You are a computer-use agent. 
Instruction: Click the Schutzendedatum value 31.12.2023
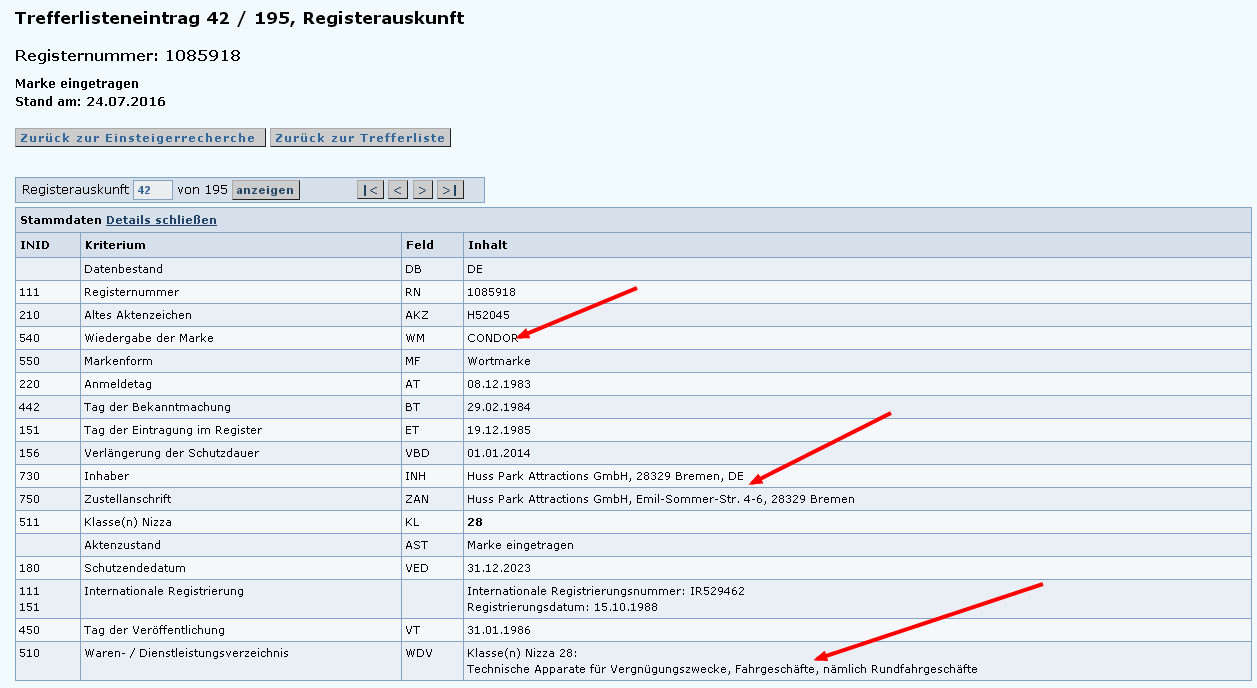[498, 568]
